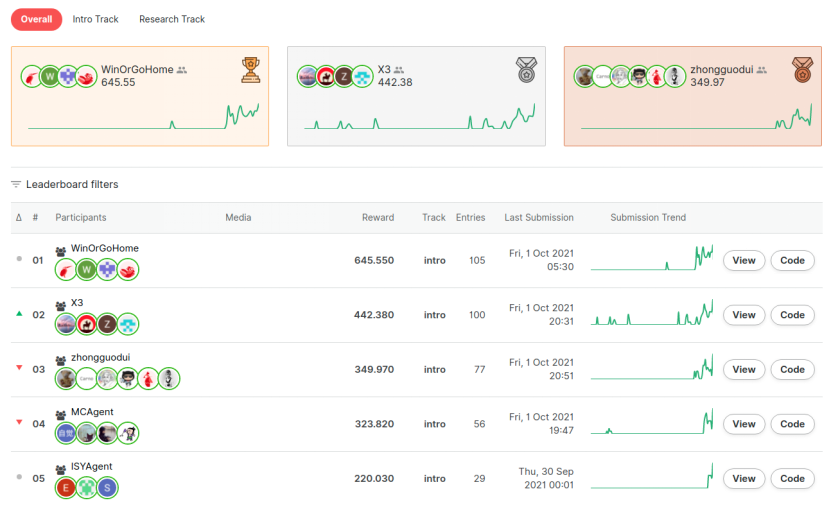The width and height of the screenshot is (831, 506).
Task: Click the team icon beside ISYAgent name
Action: 61,469
